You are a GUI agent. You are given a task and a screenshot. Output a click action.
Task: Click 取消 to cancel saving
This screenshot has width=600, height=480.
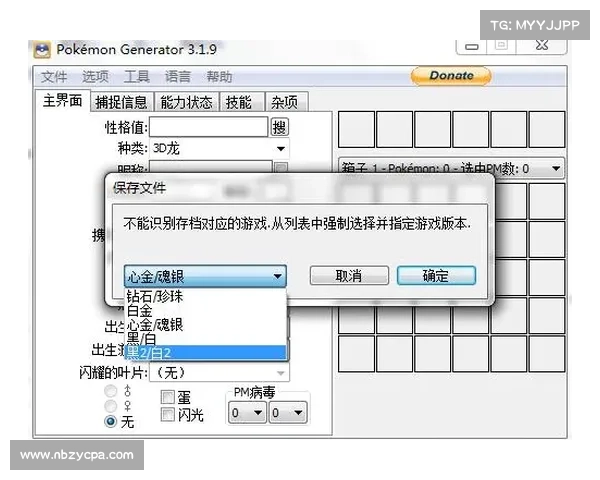(x=349, y=276)
